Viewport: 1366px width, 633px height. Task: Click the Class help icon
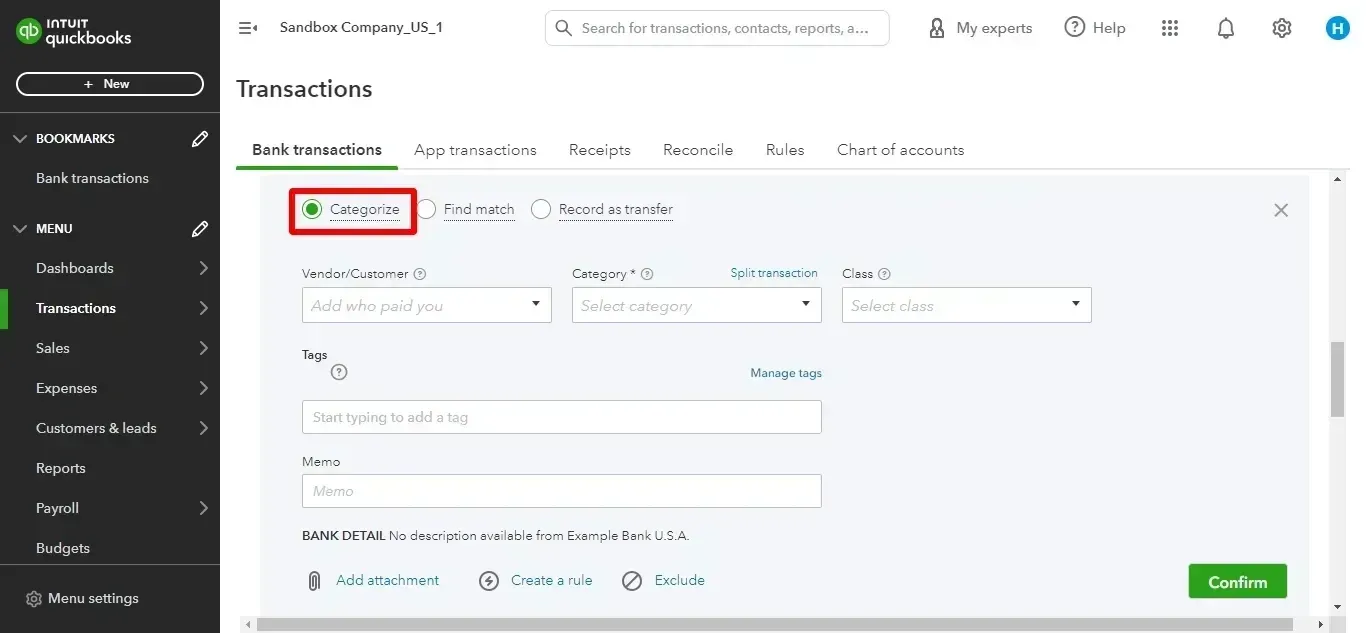[x=884, y=274]
